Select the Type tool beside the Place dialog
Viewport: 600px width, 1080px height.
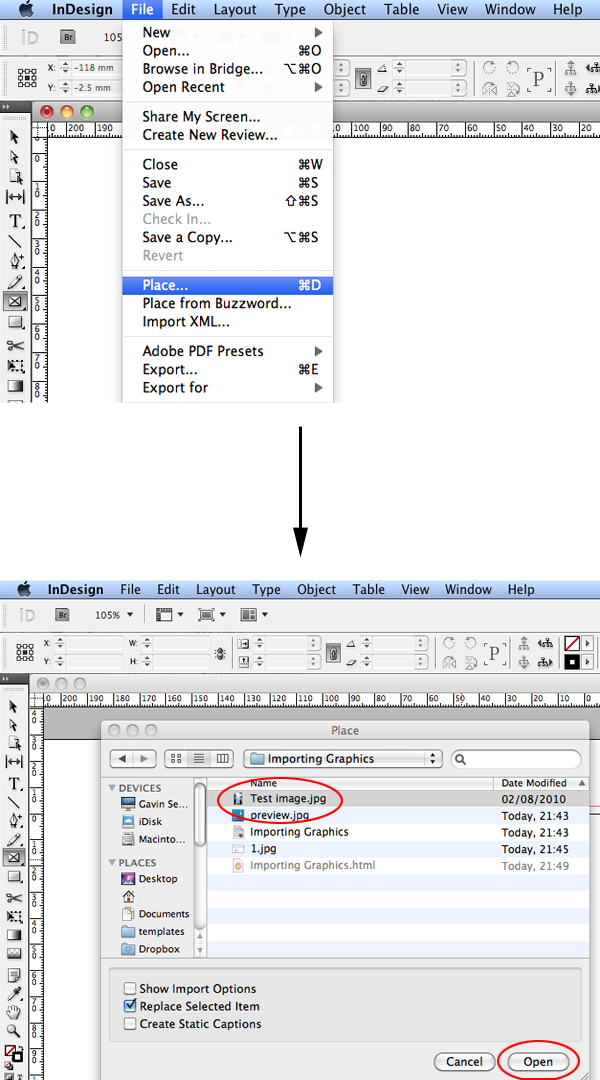14,784
